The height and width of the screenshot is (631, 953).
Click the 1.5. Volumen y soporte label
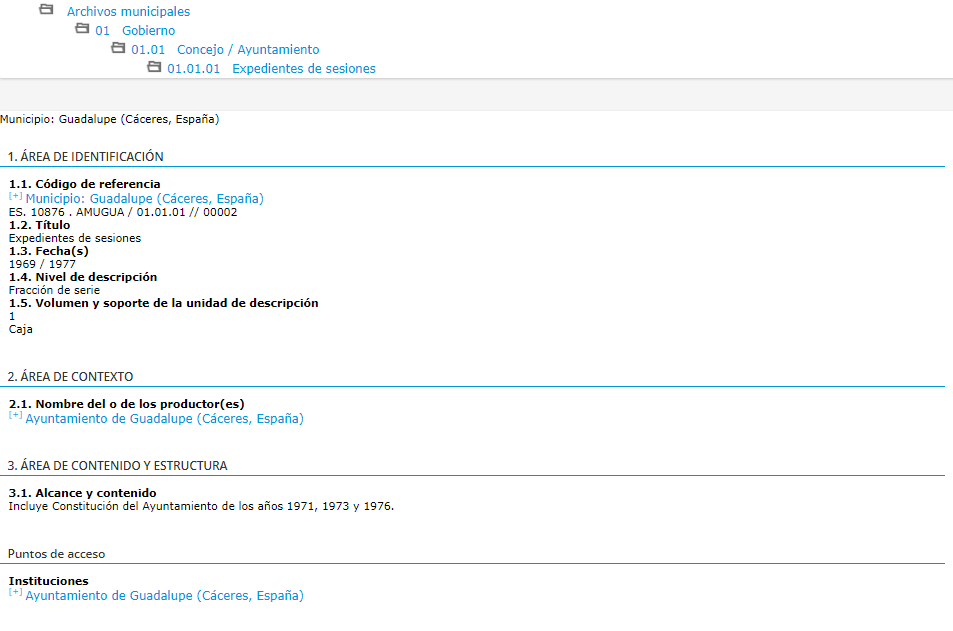[163, 303]
